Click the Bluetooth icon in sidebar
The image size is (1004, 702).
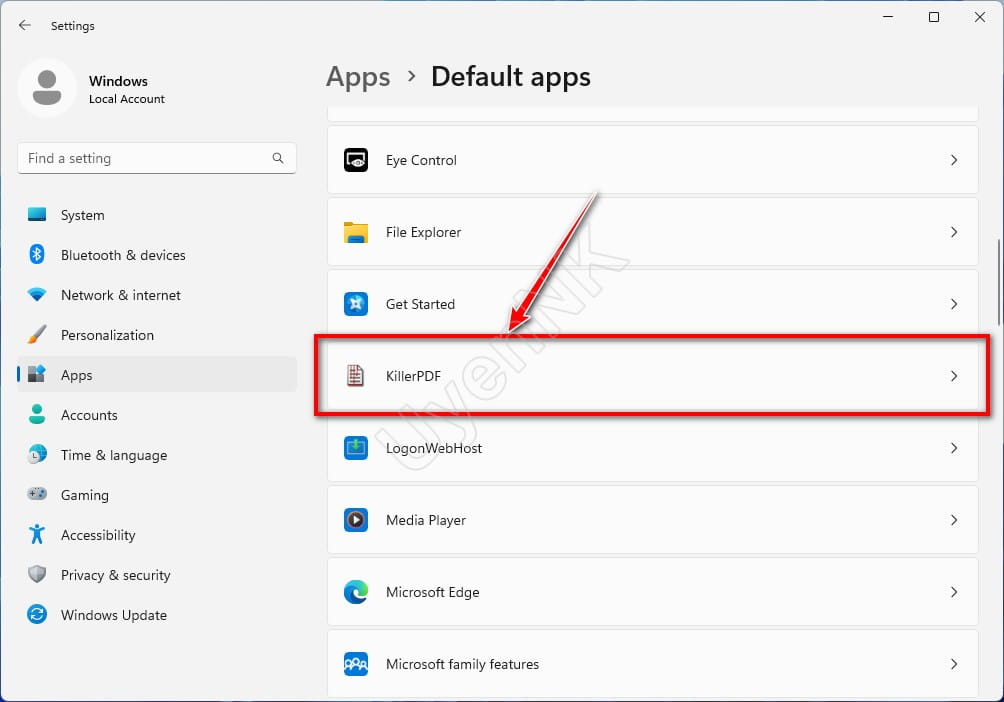coord(37,254)
